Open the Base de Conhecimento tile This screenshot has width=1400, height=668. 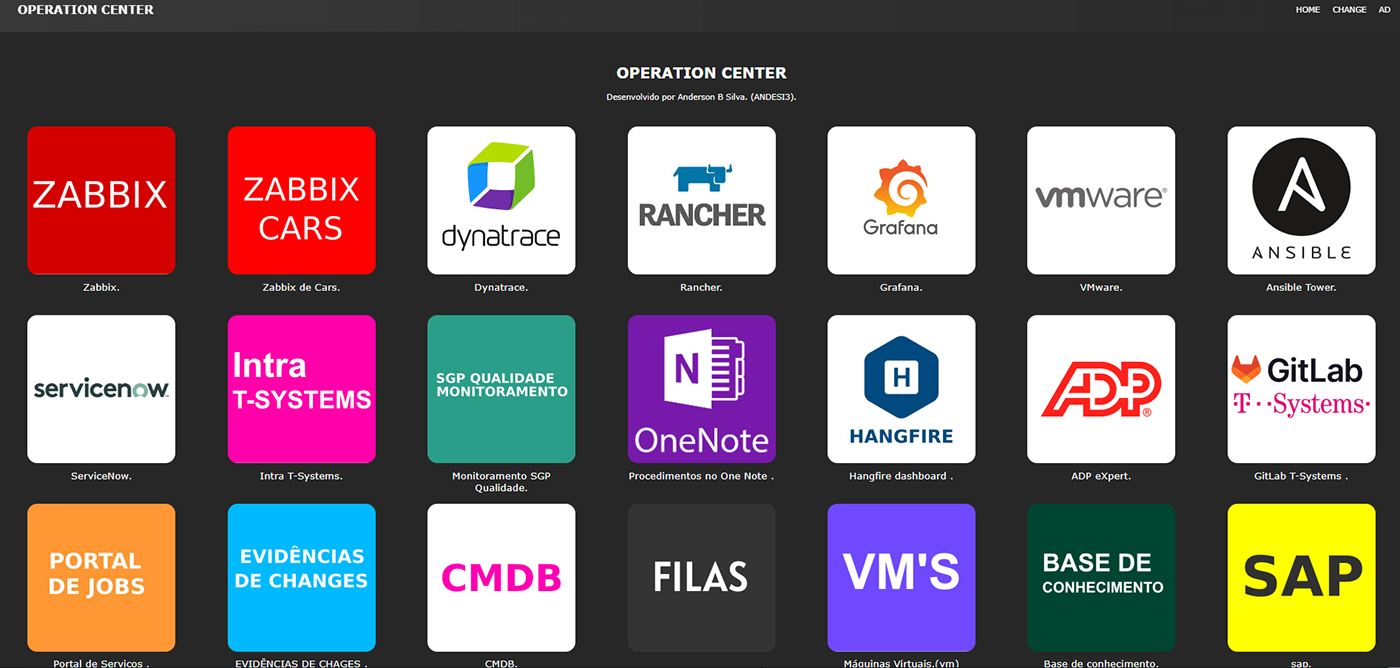1101,577
